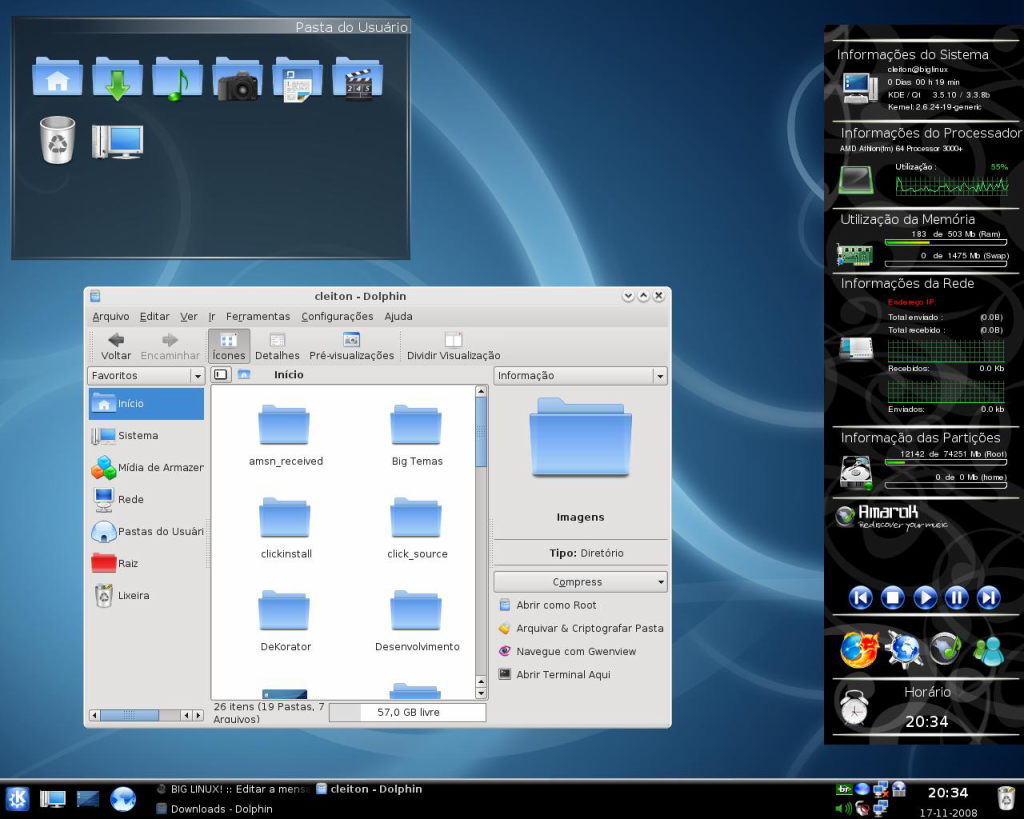Click Navegue com Gwenview action
Image resolution: width=1024 pixels, height=819 pixels.
[x=567, y=651]
